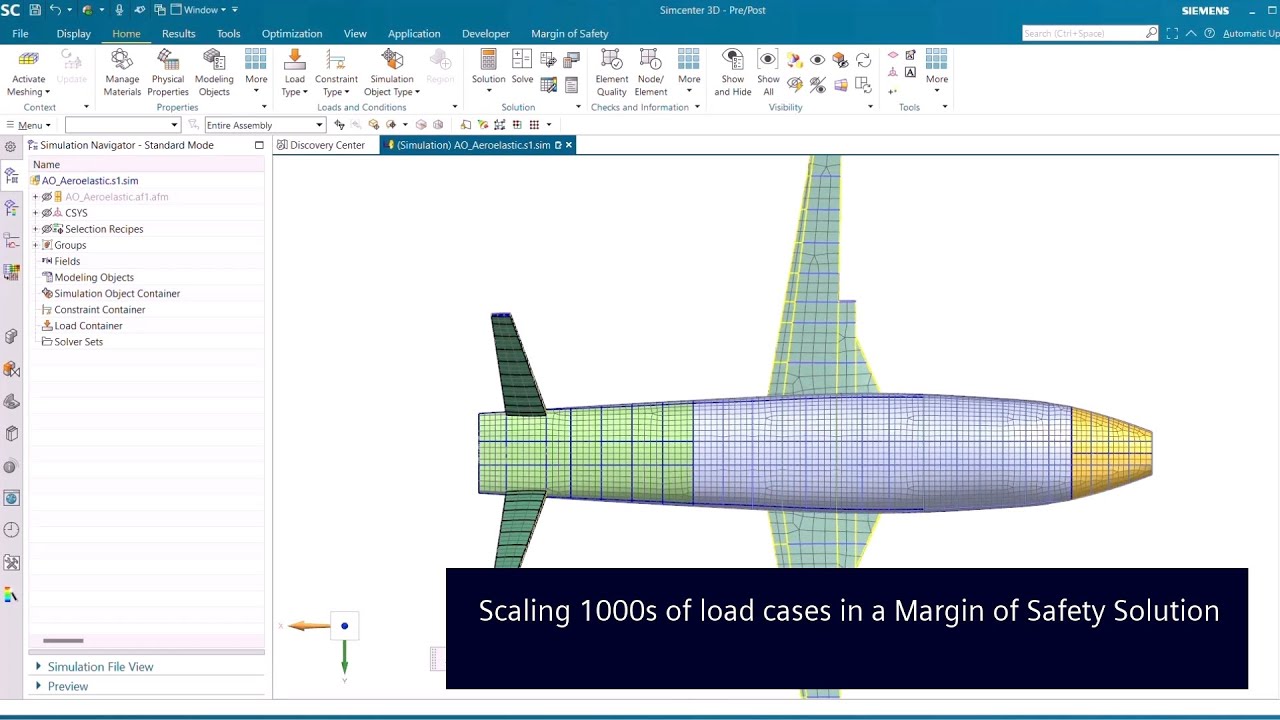Viewport: 1280px width, 720px height.
Task: Click the undo icon in the title bar
Action: pyautogui.click(x=56, y=10)
